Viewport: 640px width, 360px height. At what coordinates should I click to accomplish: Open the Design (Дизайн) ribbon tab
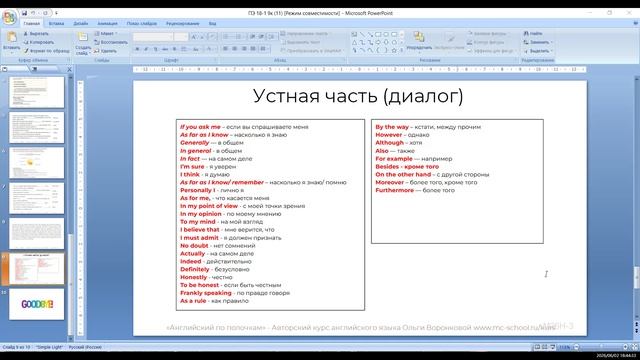click(x=80, y=24)
